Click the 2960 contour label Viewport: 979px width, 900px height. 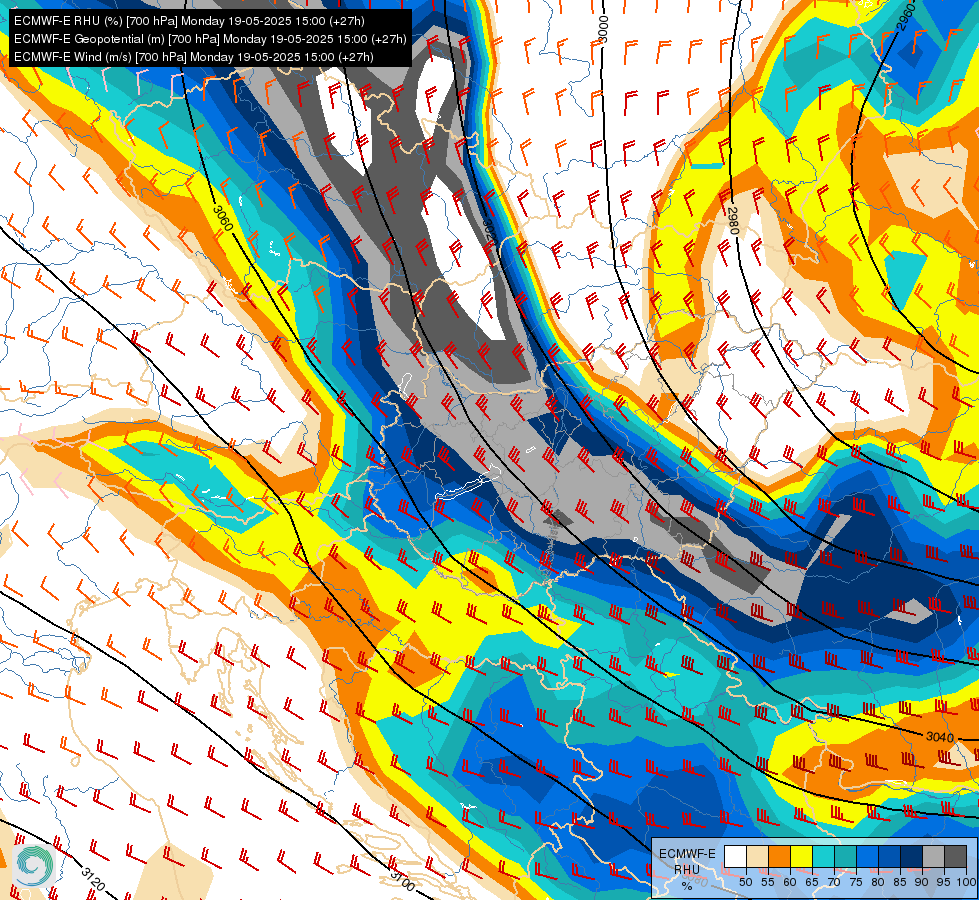tap(906, 17)
